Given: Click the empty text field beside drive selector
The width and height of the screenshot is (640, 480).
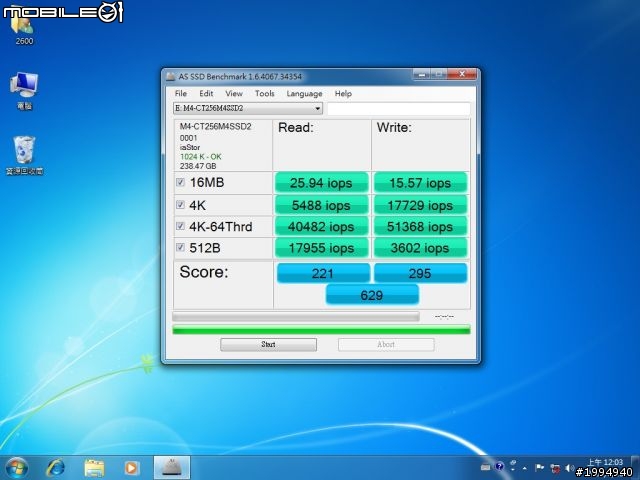Looking at the screenshot, I should click(x=398, y=109).
